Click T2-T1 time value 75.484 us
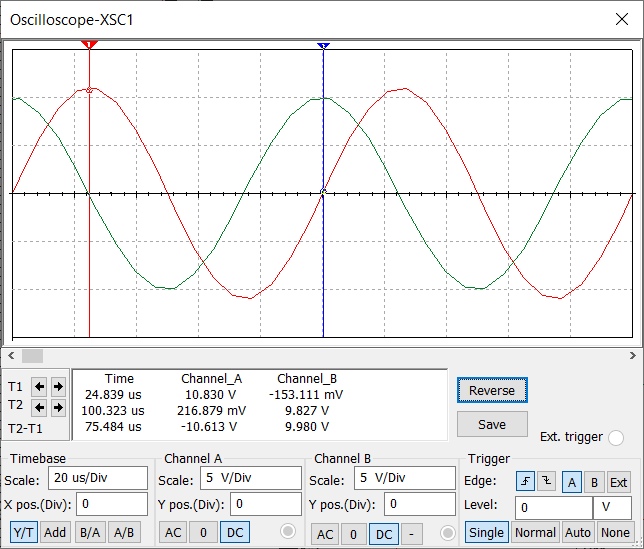Image resolution: width=644 pixels, height=549 pixels. (113, 427)
